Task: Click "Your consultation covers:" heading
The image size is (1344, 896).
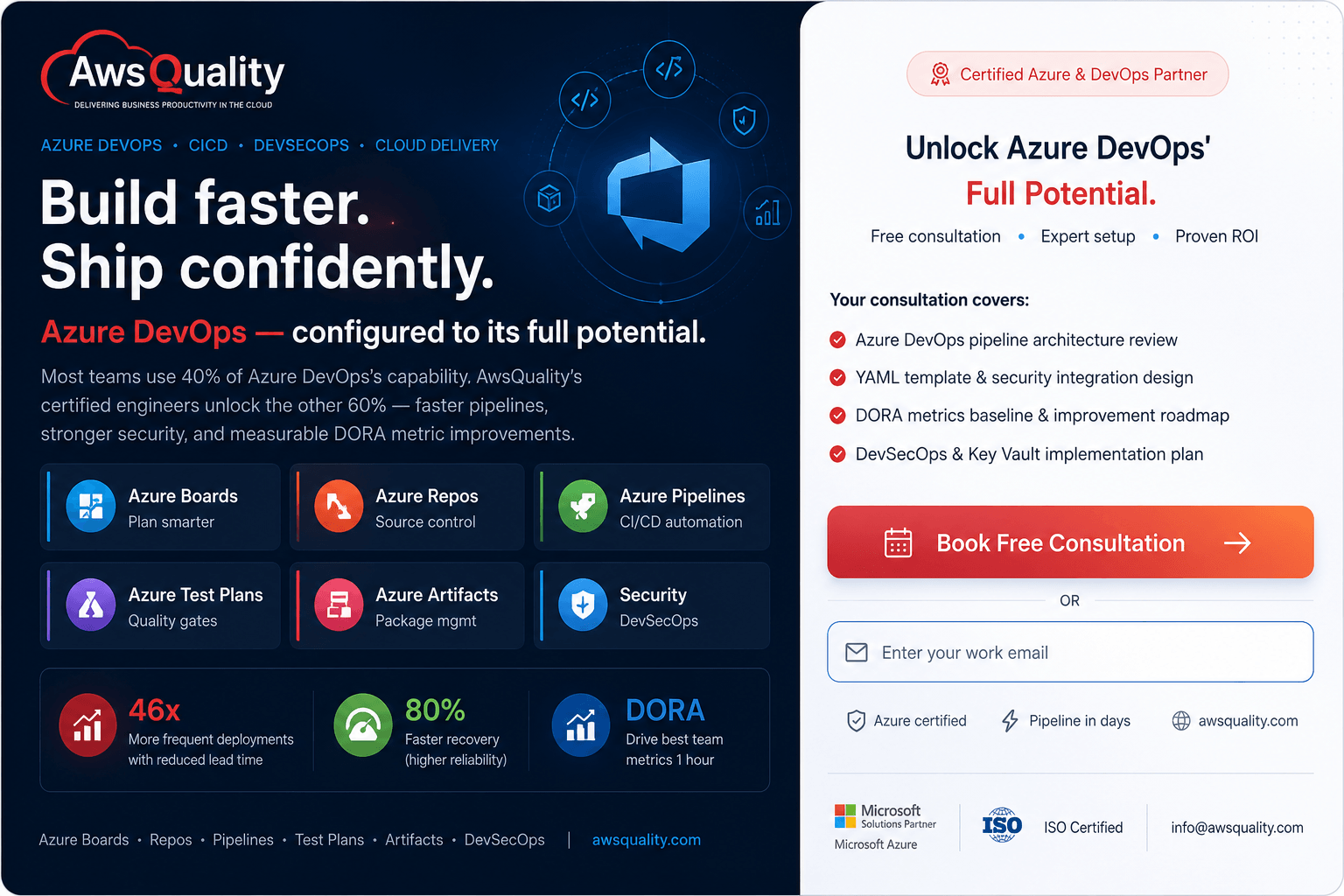Action: point(929,300)
